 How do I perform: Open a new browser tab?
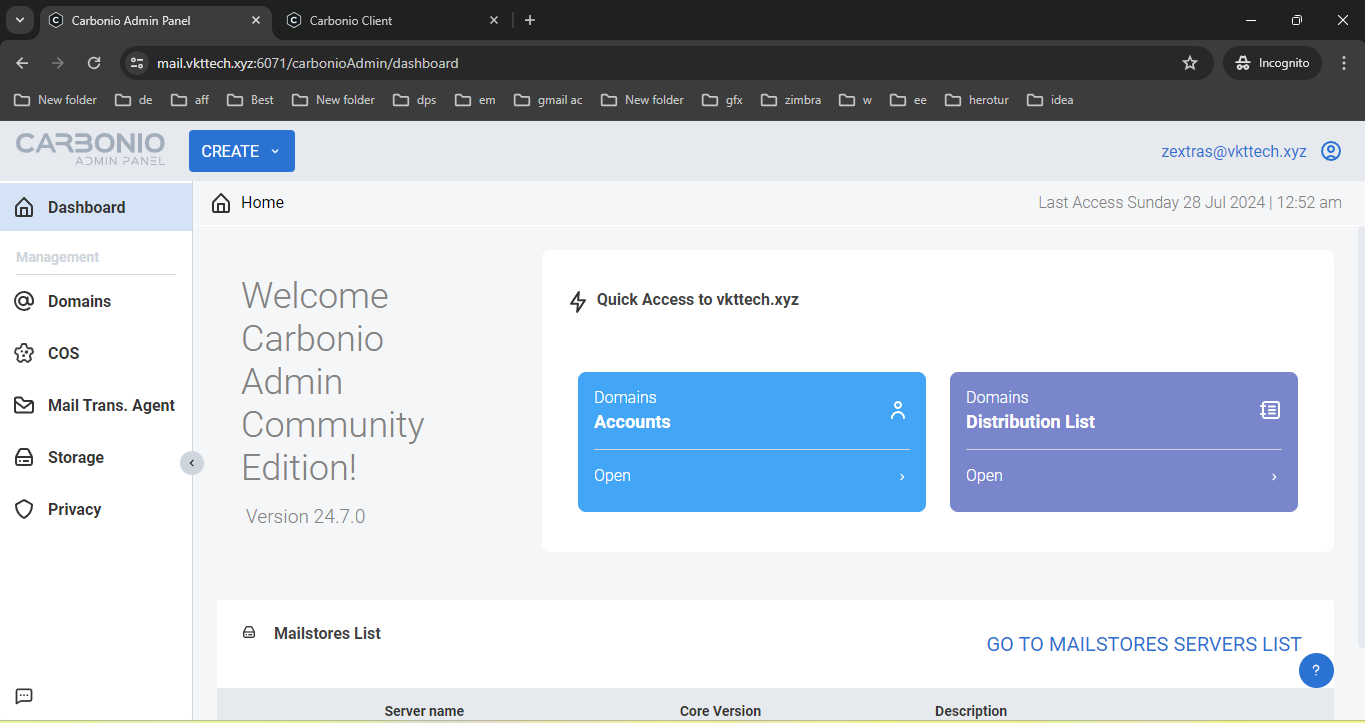tap(530, 20)
